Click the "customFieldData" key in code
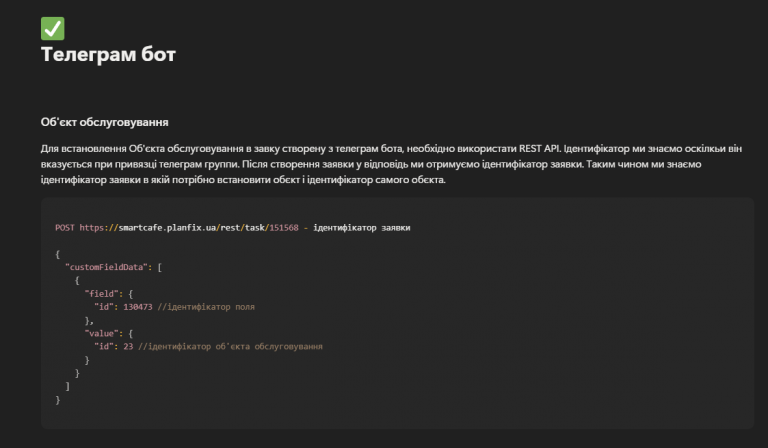 (x=108, y=267)
